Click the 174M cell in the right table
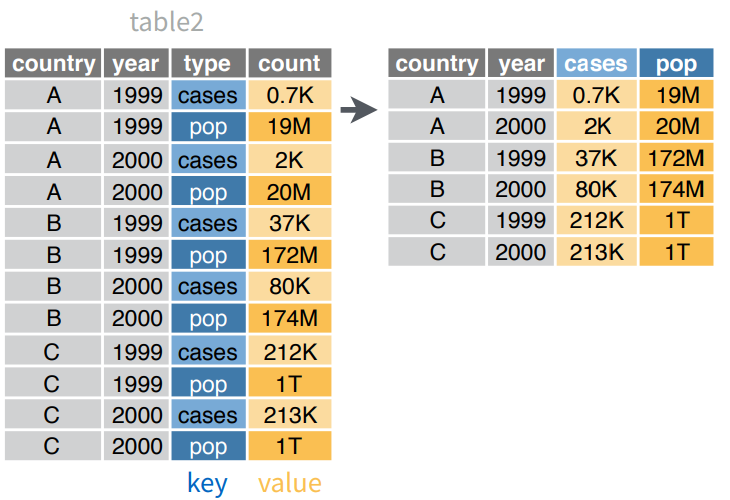The image size is (730, 500). pos(676,189)
